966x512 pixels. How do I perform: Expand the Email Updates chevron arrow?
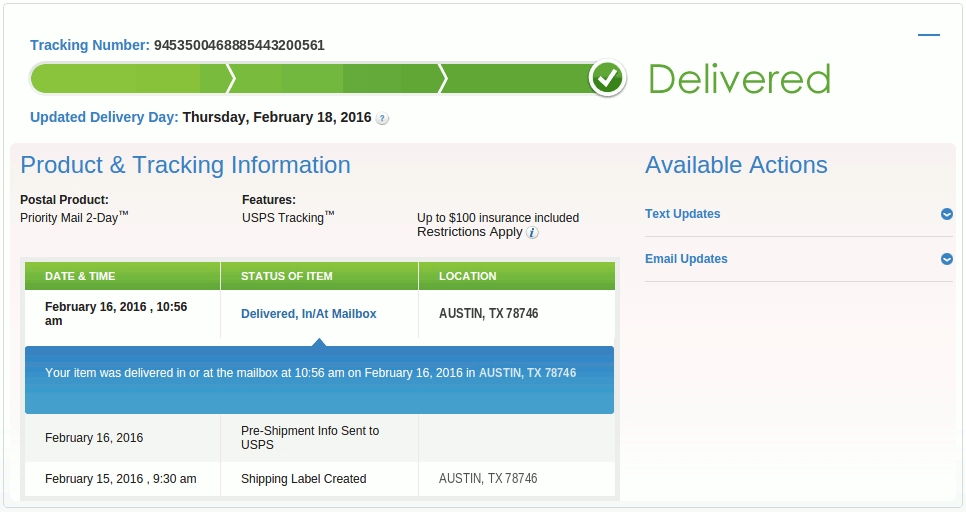click(x=946, y=259)
